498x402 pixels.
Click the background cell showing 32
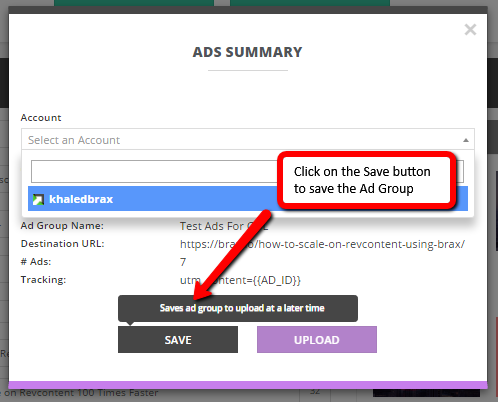pos(315,392)
